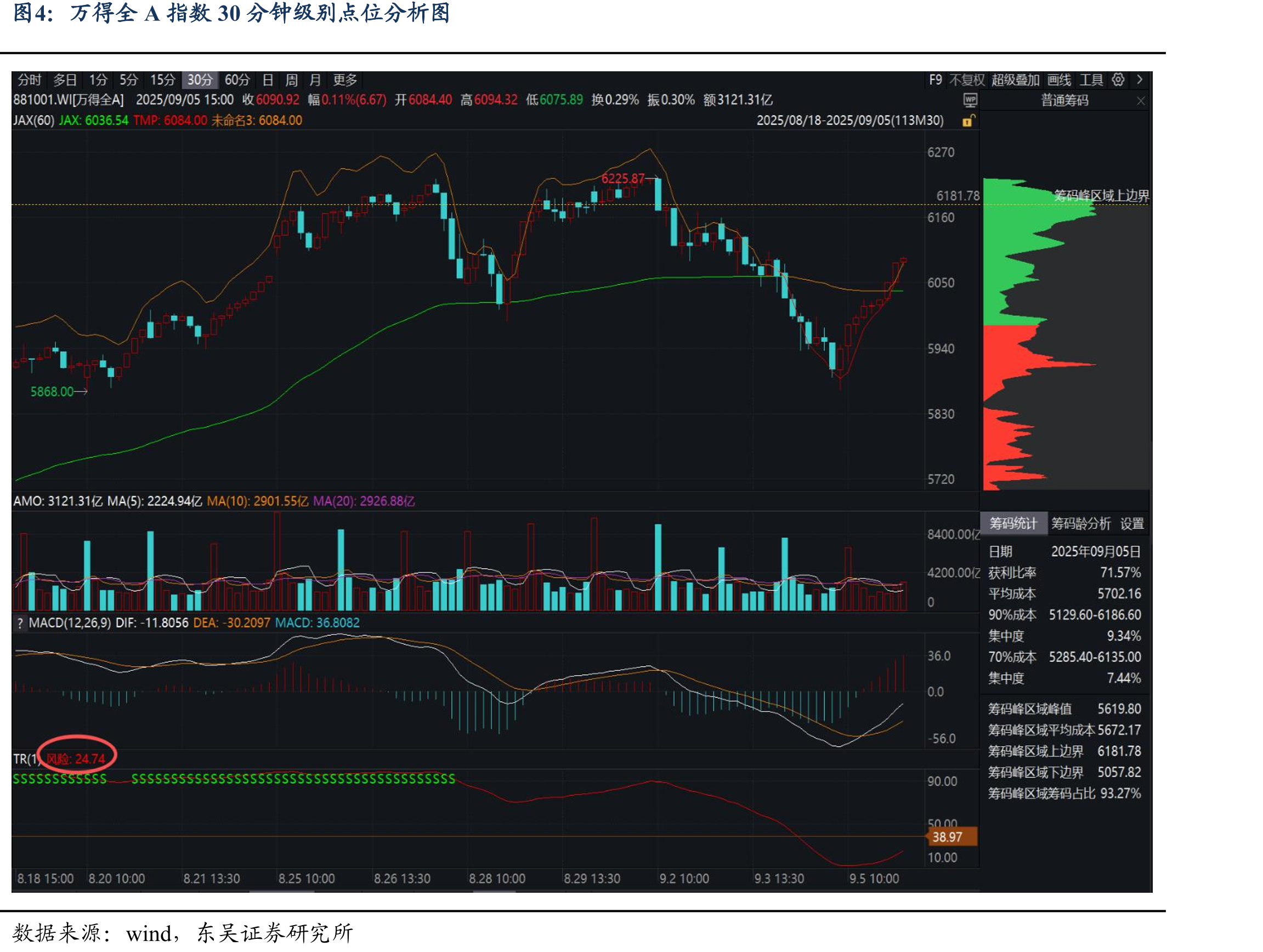Viewport: 1263px width, 952px height.
Task: Select the 1分 timeframe tab
Action: coord(98,80)
